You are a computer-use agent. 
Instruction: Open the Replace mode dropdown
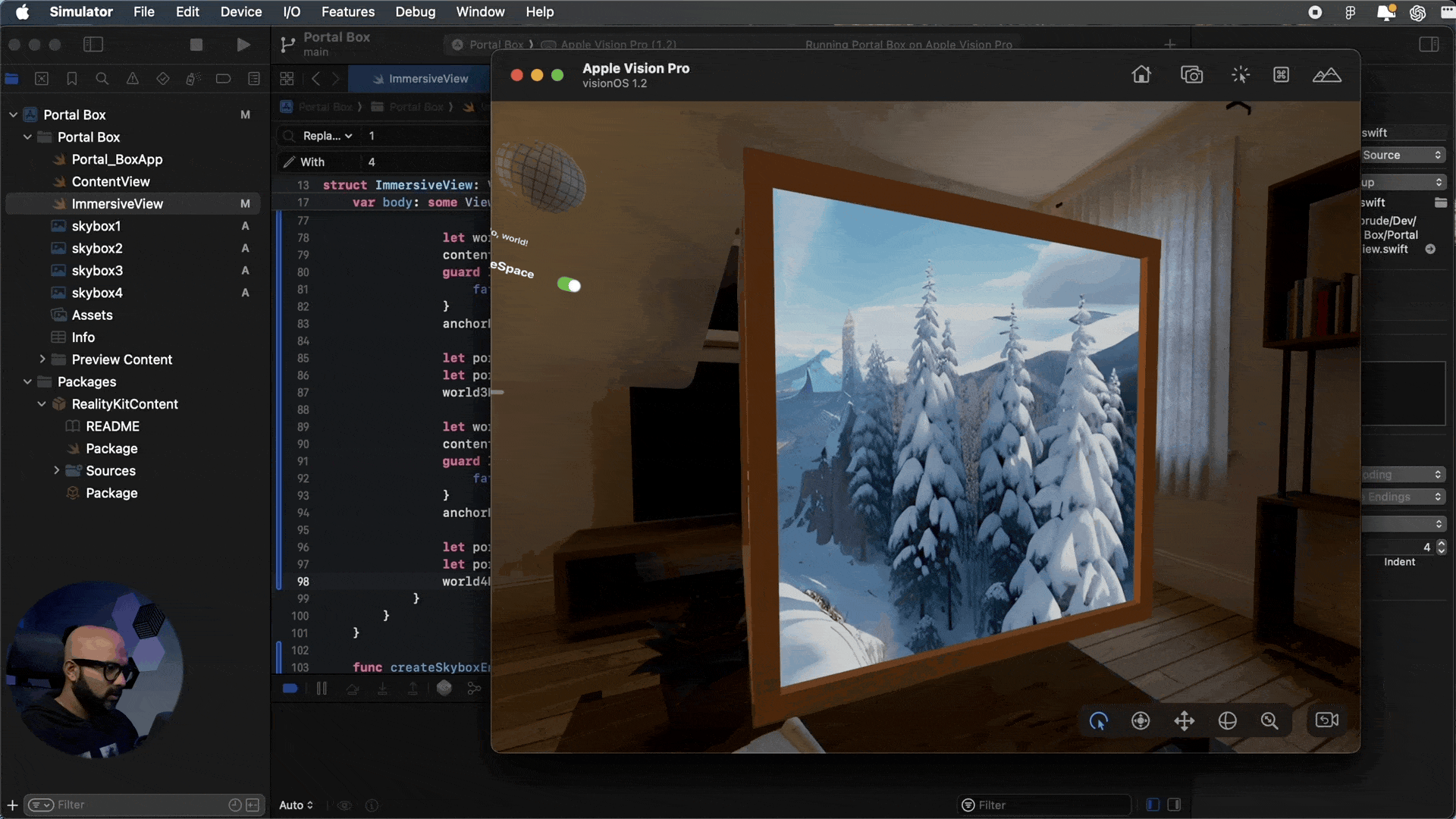coord(328,136)
